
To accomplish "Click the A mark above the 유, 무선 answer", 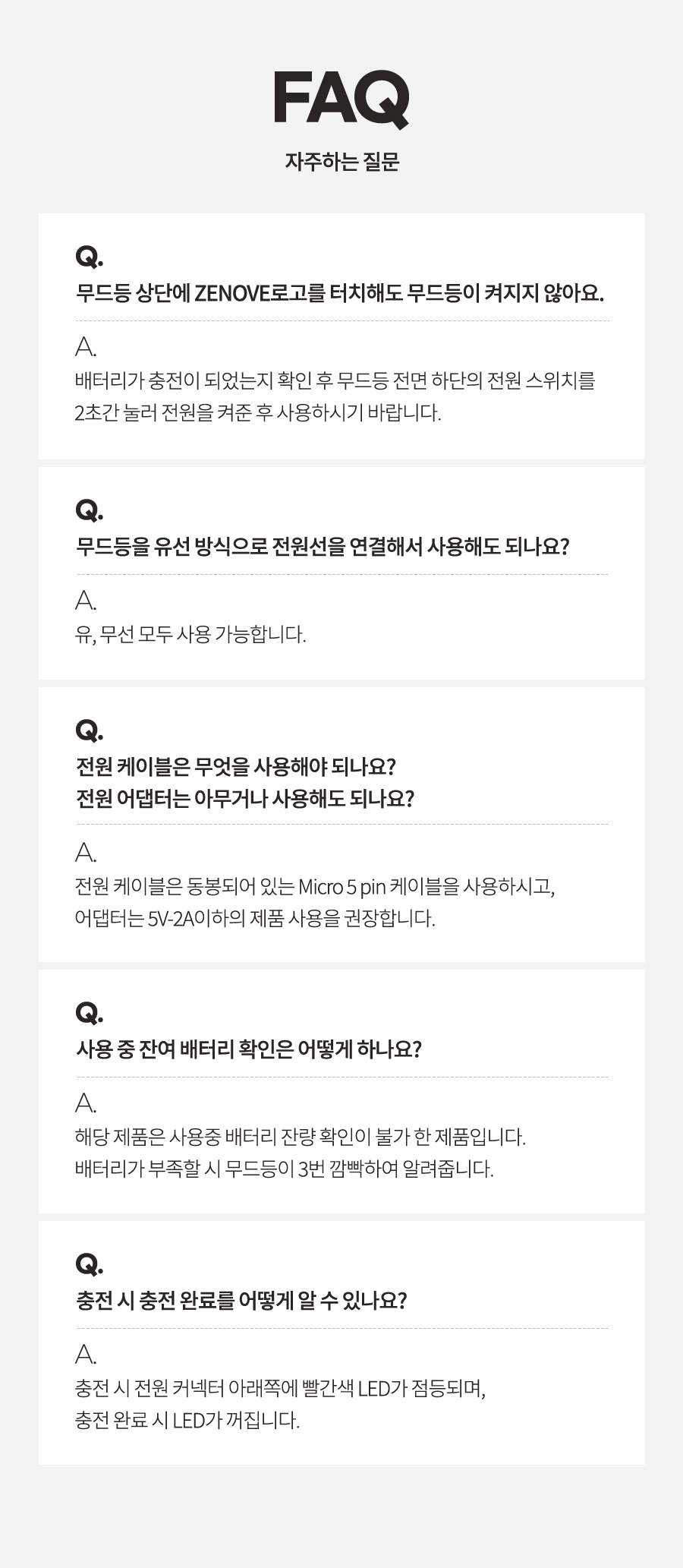I will tap(86, 601).
